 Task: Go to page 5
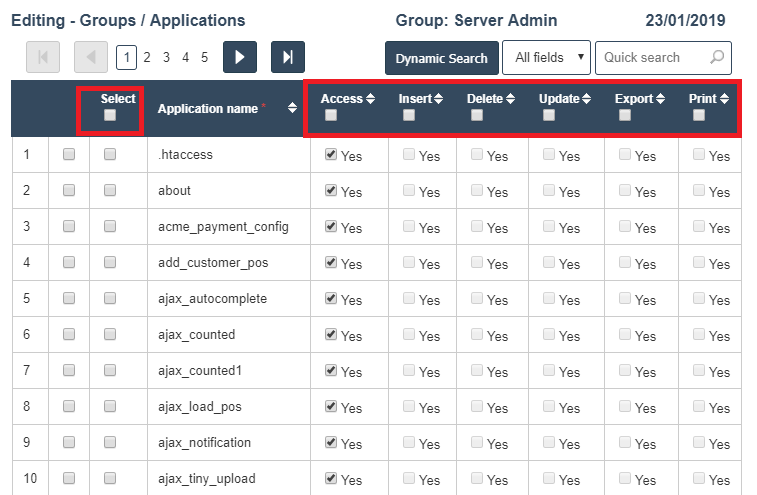coord(205,57)
